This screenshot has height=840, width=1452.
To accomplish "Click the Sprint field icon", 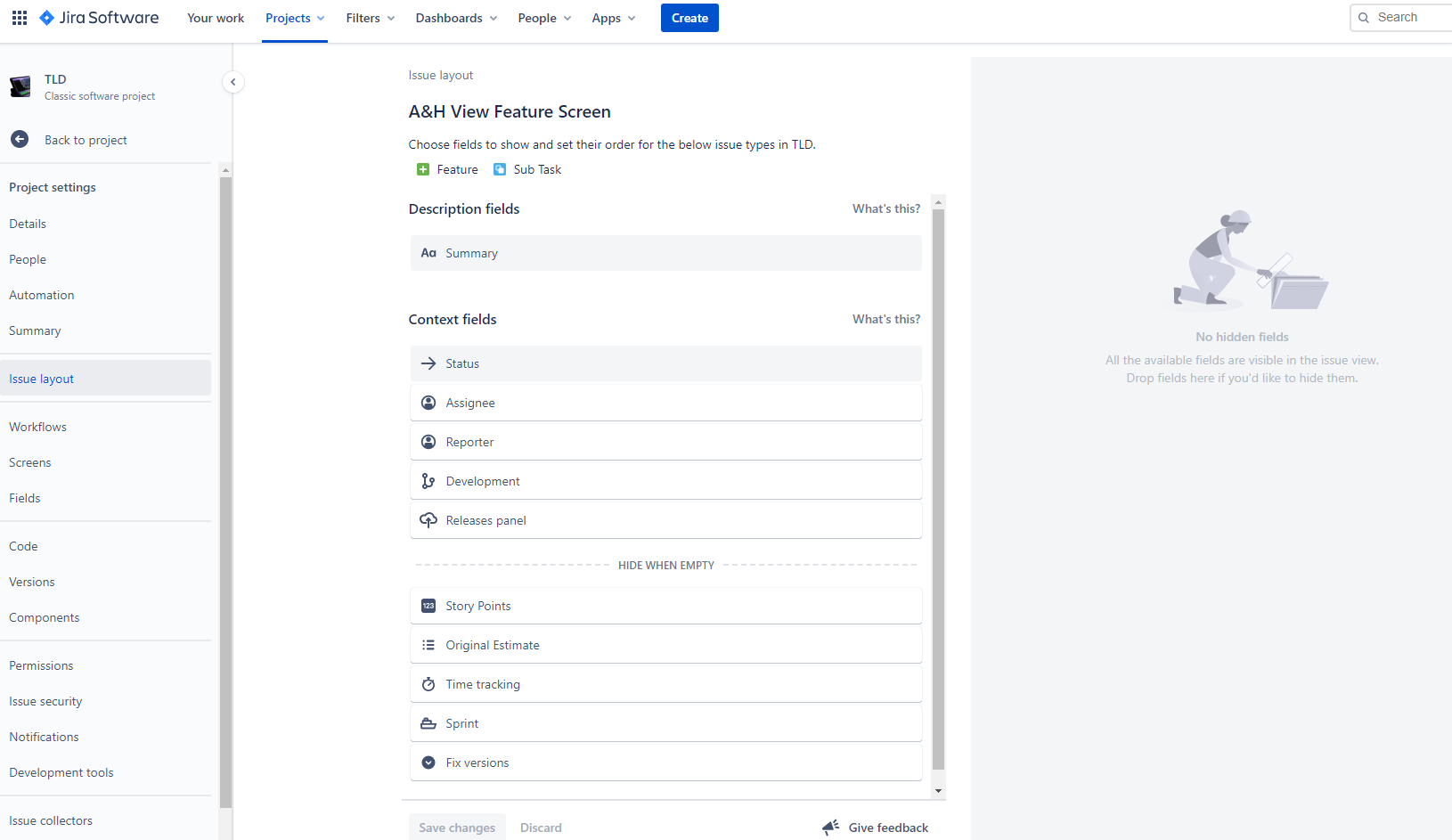I will 428,723.
